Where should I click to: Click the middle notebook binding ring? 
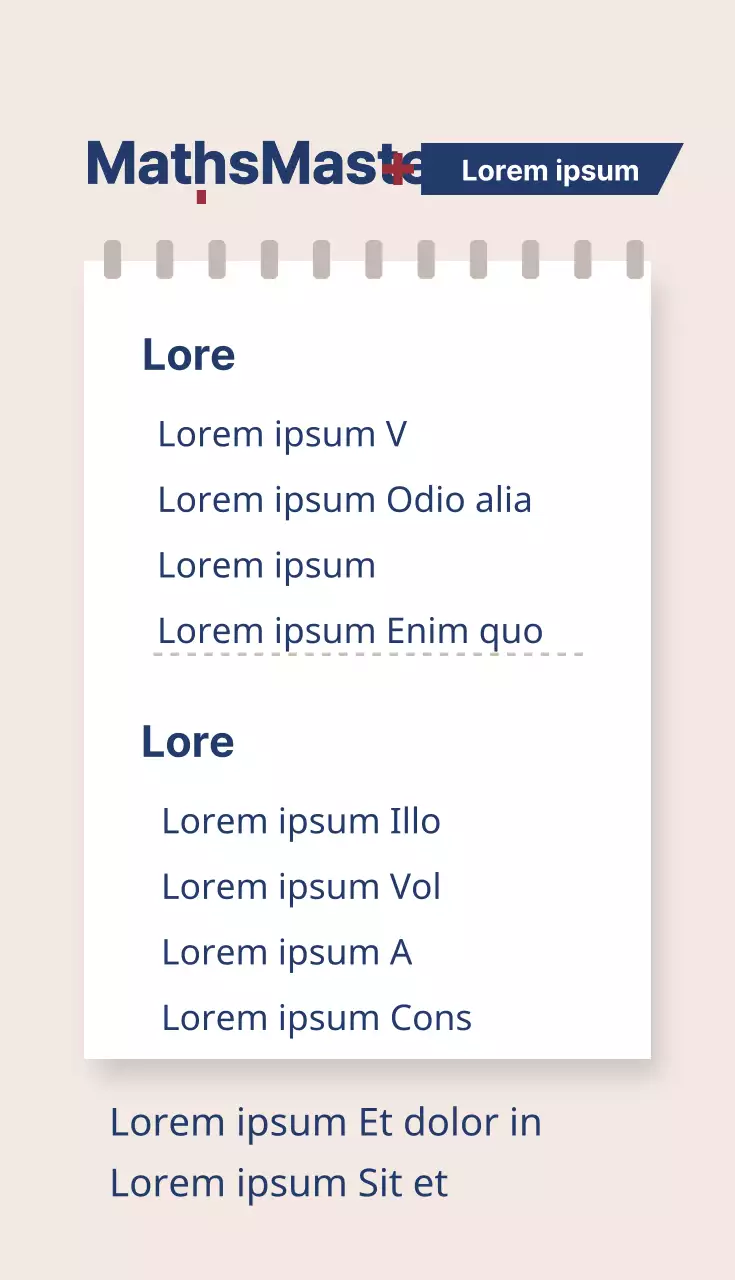tap(374, 260)
